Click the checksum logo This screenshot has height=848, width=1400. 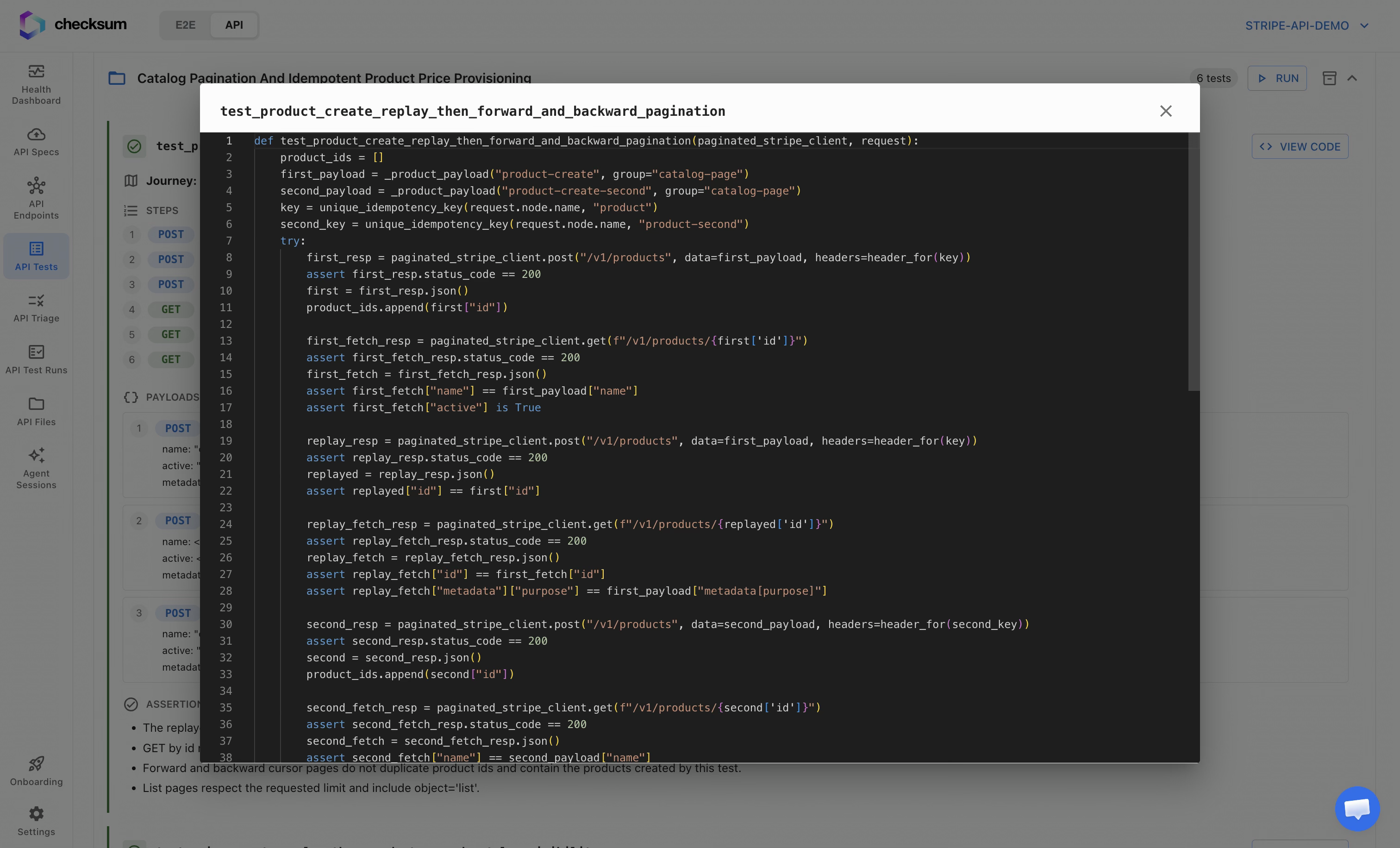tap(73, 25)
